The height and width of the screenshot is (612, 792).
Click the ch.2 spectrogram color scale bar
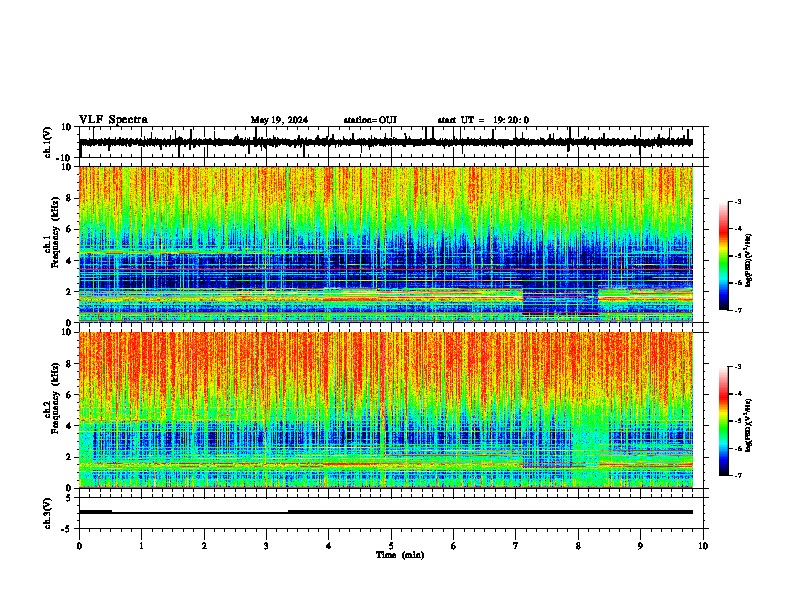(x=723, y=421)
